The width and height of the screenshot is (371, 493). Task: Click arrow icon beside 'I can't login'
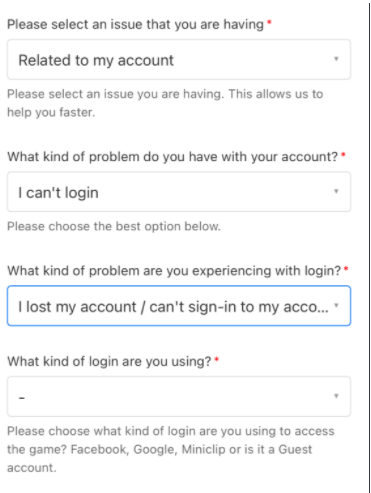pos(336,191)
